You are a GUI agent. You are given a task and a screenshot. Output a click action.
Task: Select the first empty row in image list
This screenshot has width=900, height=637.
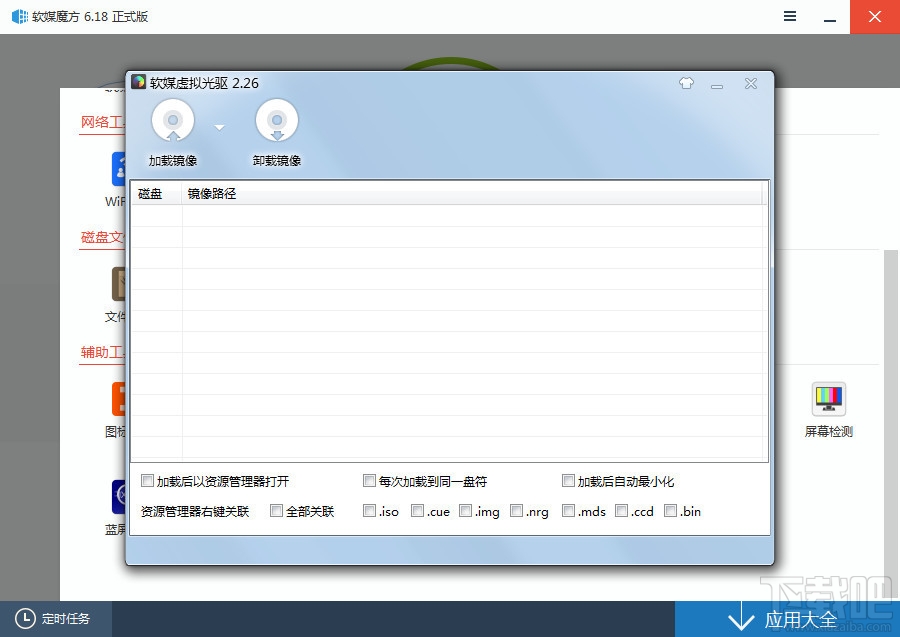(x=448, y=216)
